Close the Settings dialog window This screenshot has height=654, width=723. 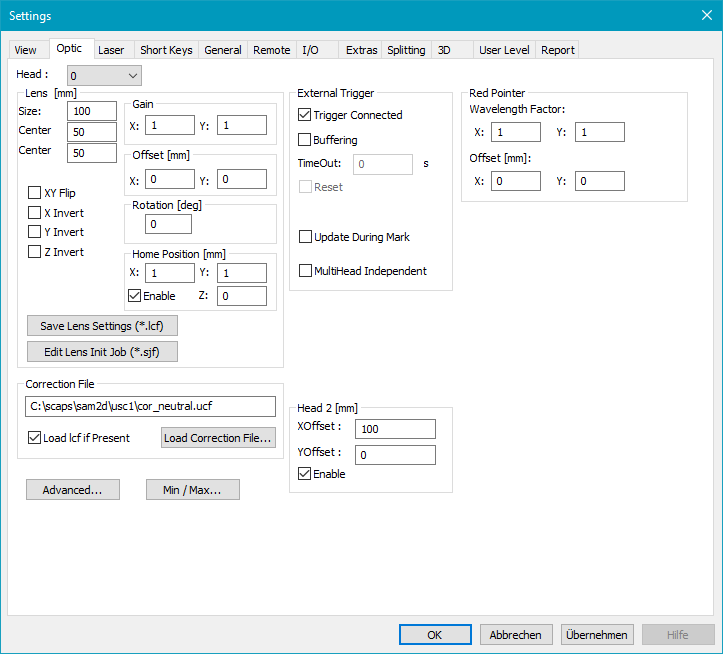[x=707, y=15]
